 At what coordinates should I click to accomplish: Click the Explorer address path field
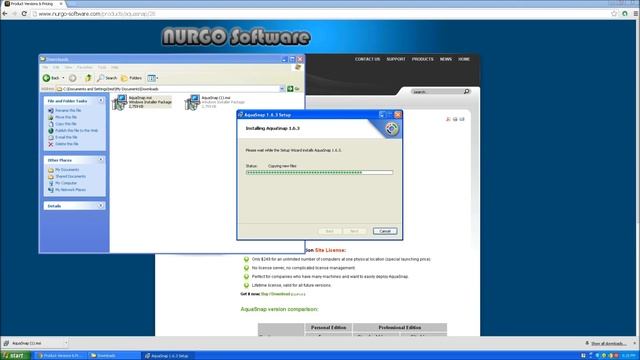point(167,89)
